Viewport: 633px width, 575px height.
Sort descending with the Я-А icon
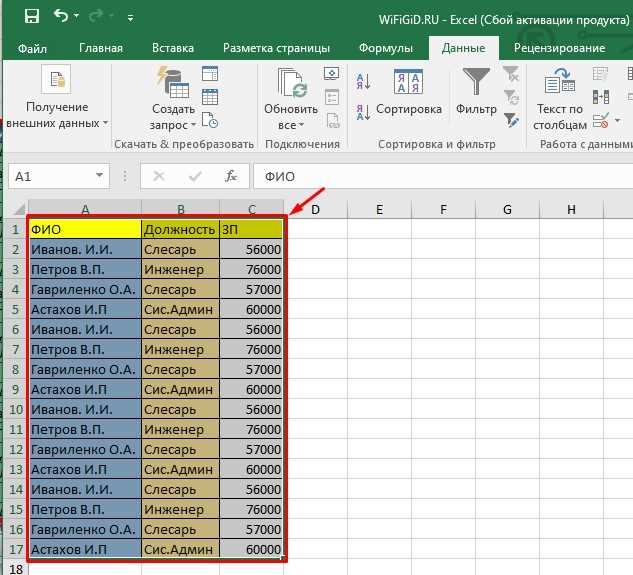click(x=363, y=112)
